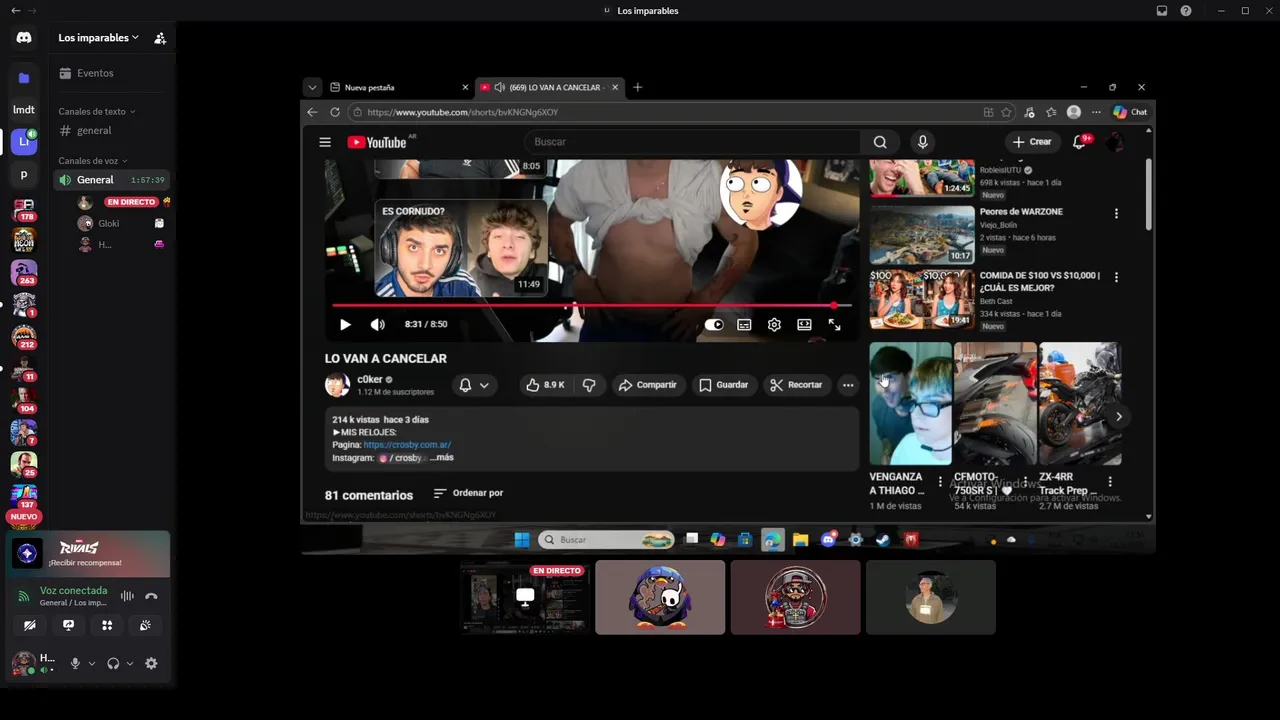Click the Compartir share button
The height and width of the screenshot is (720, 1280).
(647, 385)
